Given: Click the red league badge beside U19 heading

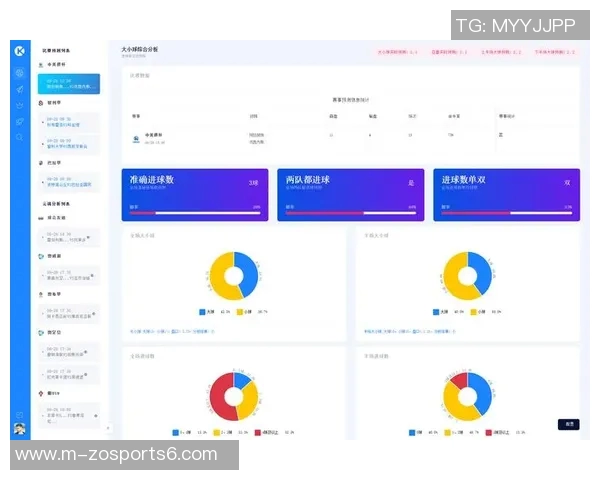Looking at the screenshot, I should [41, 393].
